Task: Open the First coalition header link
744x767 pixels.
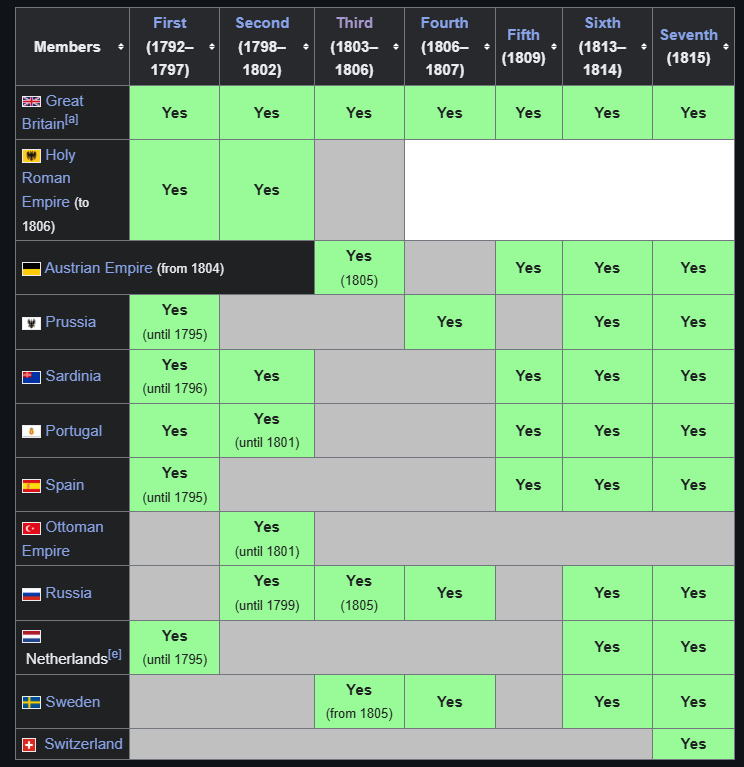Action: point(170,23)
